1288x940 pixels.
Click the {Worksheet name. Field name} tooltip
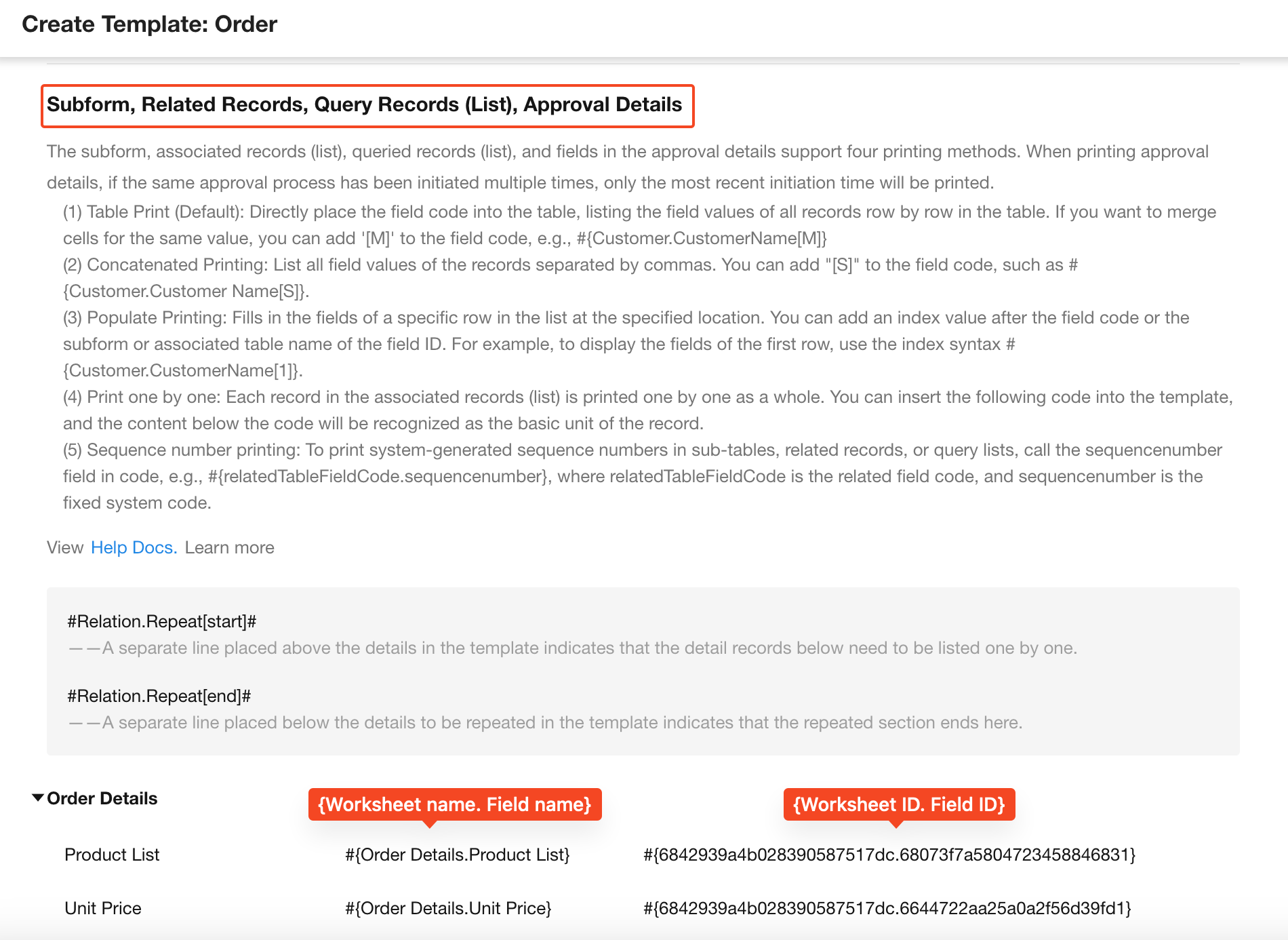[454, 804]
